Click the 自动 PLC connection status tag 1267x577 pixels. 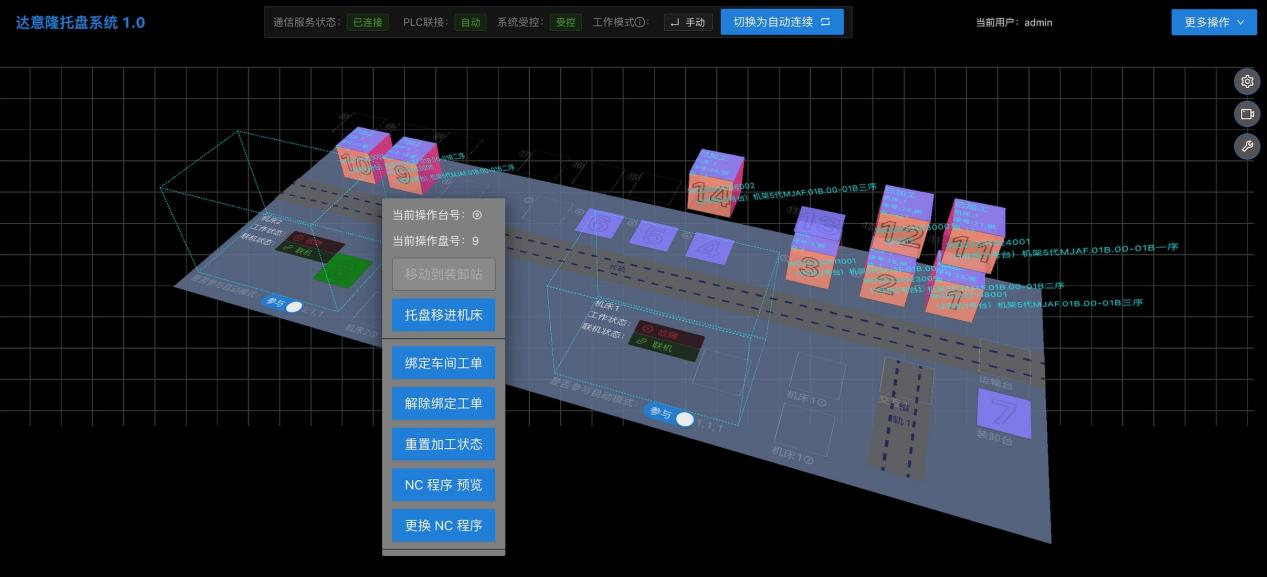tap(469, 22)
